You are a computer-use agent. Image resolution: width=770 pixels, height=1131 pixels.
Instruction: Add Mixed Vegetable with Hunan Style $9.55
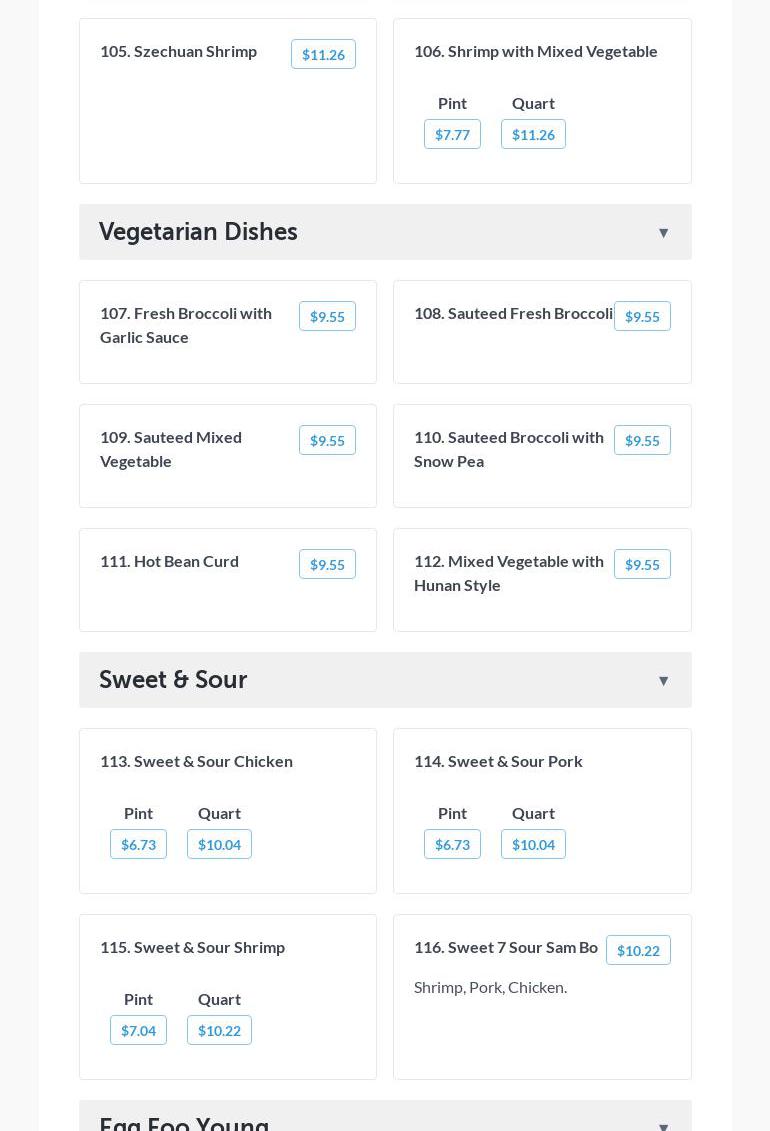coord(642,565)
